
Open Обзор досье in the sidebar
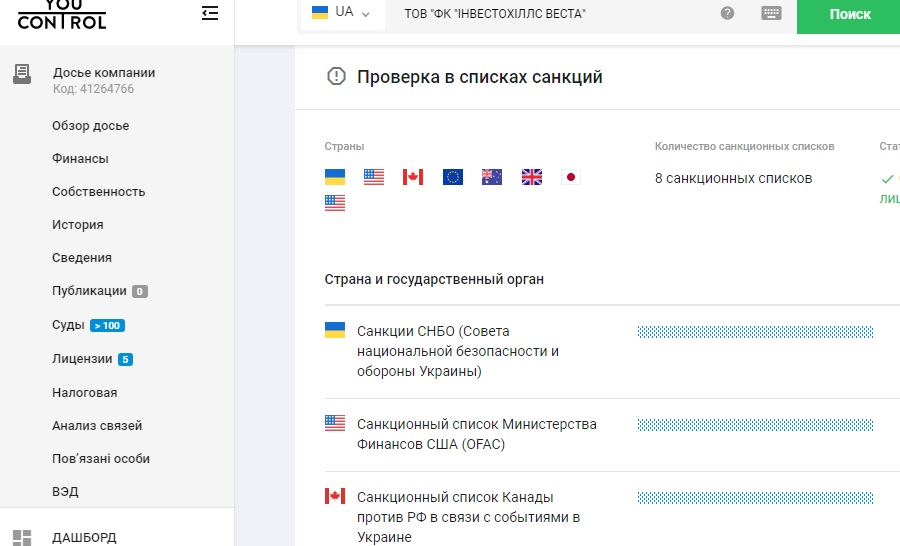pyautogui.click(x=90, y=126)
